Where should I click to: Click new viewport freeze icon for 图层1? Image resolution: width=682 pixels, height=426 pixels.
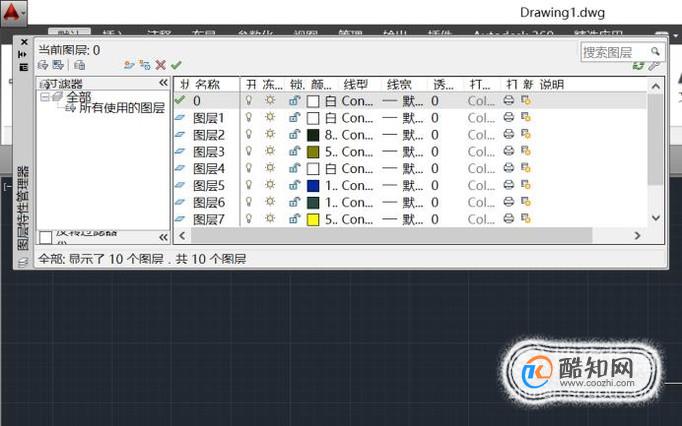[526, 117]
